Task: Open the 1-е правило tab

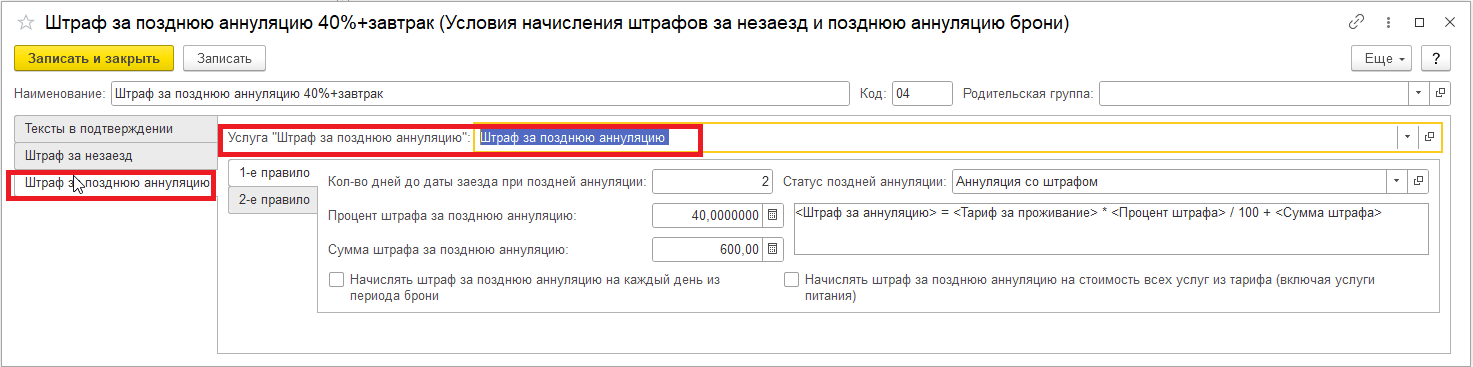Action: [273, 172]
